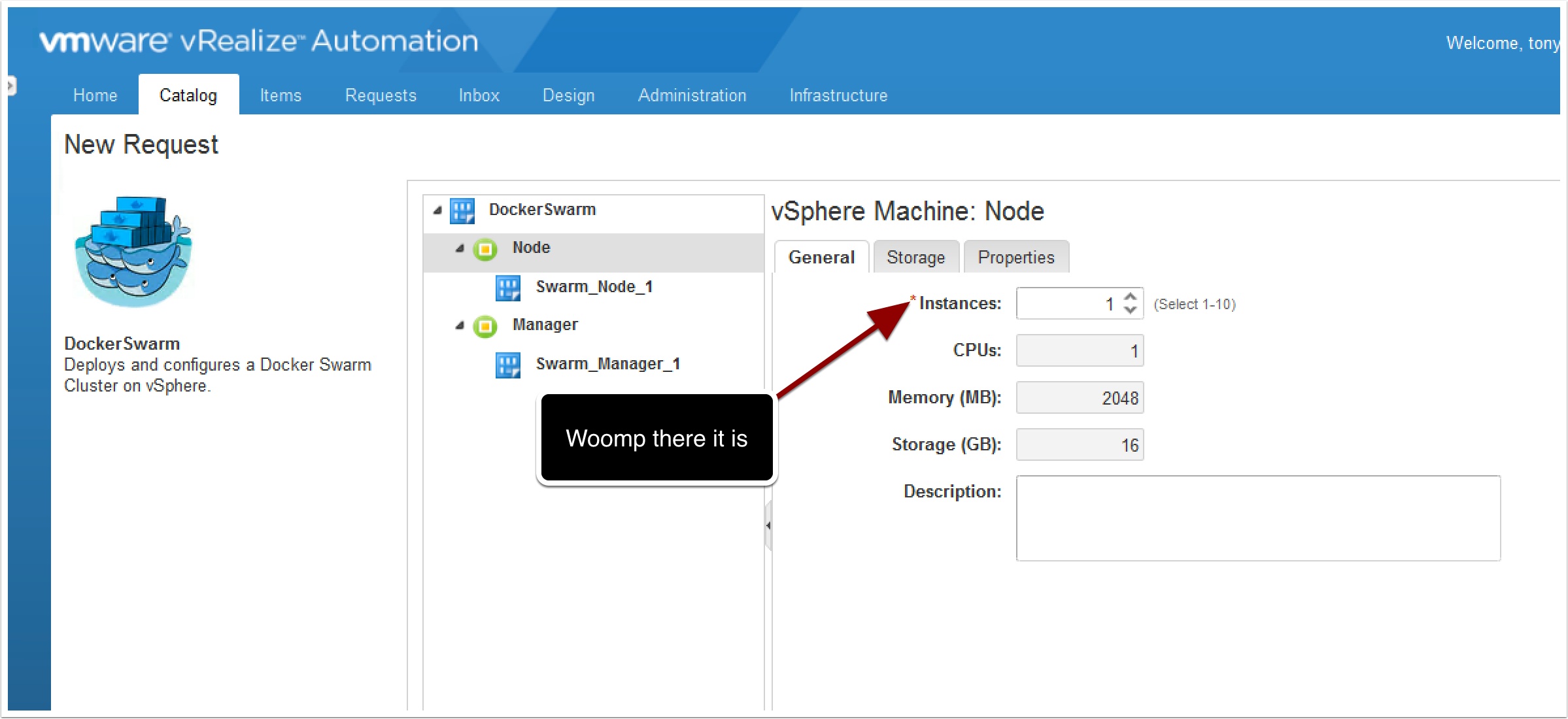Switch to the Properties tab

click(x=1016, y=257)
